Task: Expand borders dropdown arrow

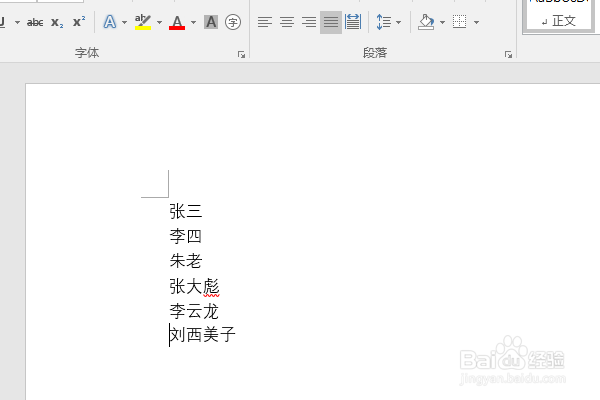Action: (476, 23)
